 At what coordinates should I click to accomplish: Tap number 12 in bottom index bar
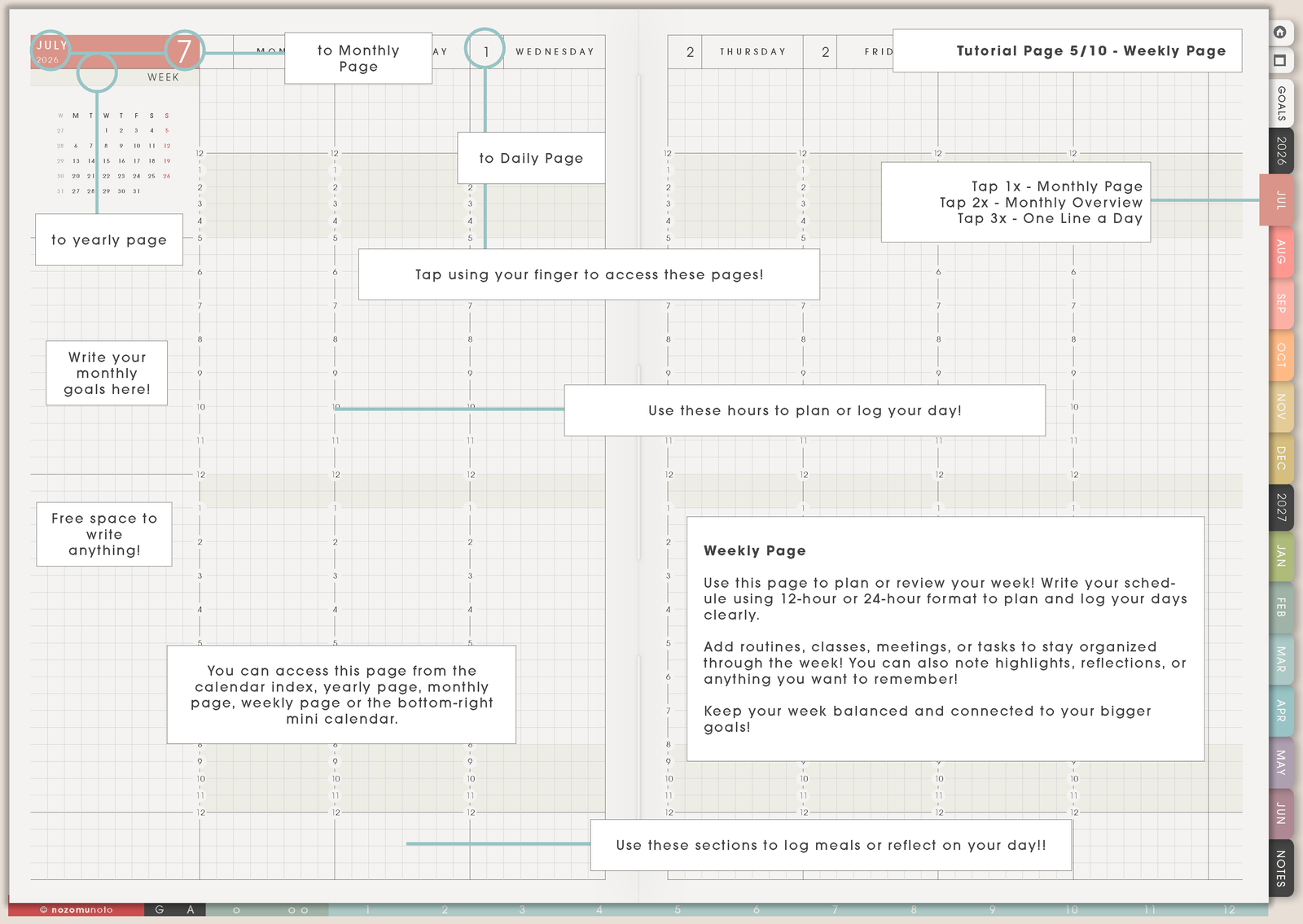point(1229,910)
